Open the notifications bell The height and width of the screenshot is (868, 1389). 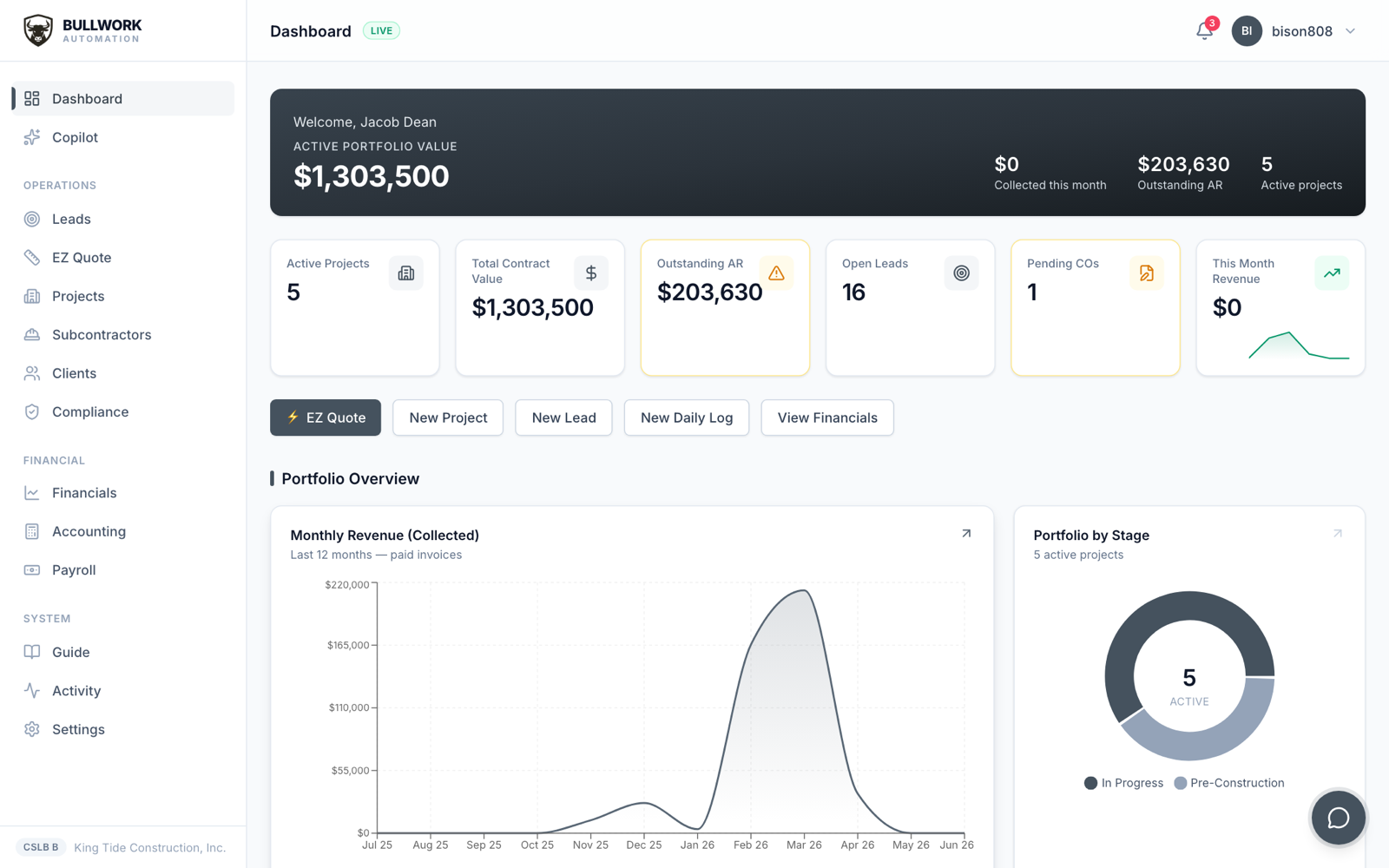(x=1204, y=31)
